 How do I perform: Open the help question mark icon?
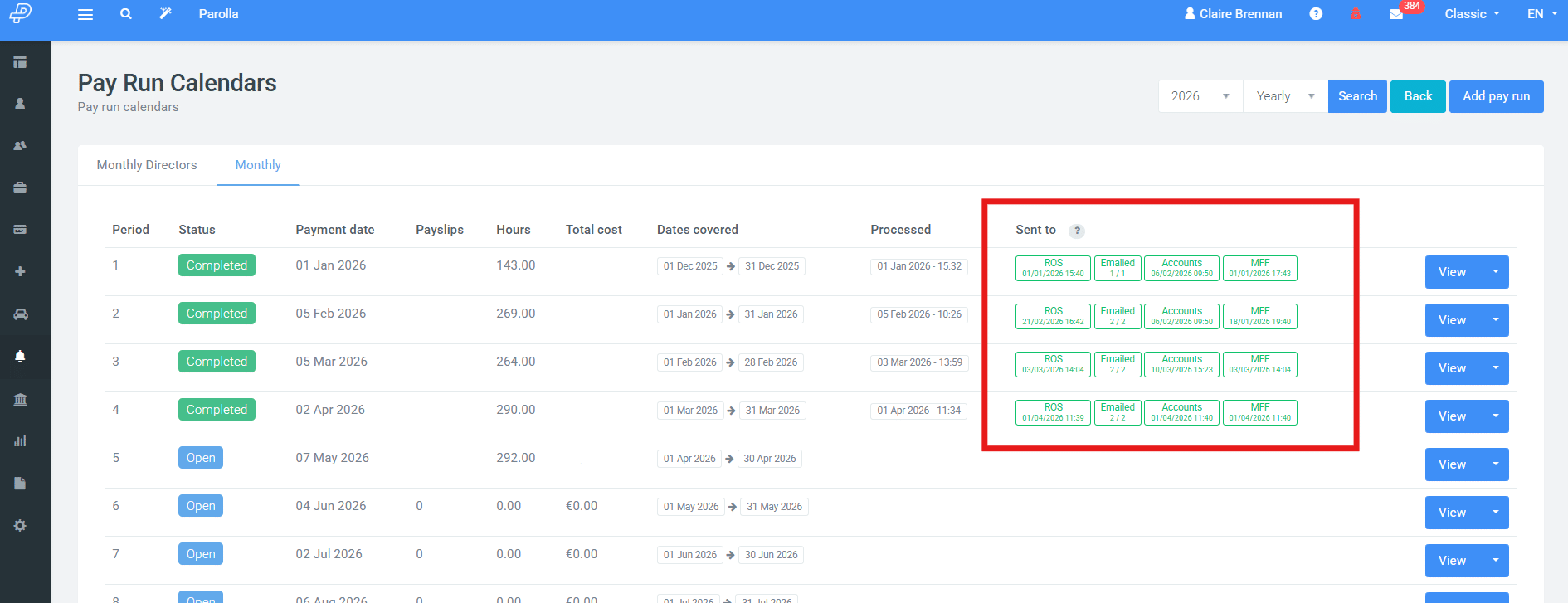tap(1316, 14)
